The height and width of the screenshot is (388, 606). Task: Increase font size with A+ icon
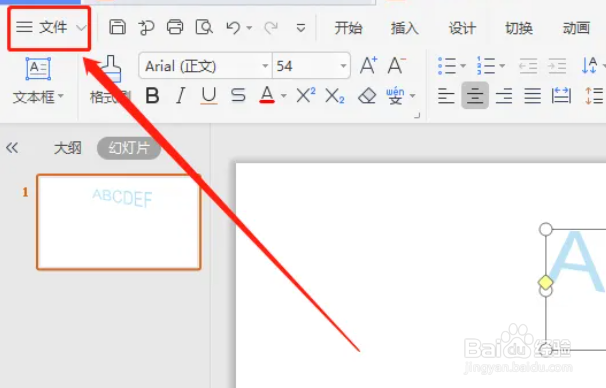click(368, 65)
